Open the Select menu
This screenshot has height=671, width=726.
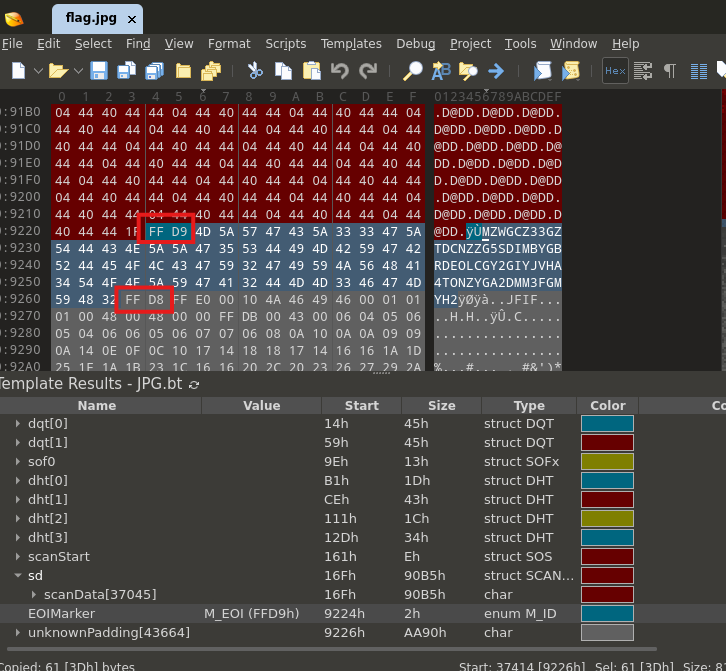click(93, 44)
